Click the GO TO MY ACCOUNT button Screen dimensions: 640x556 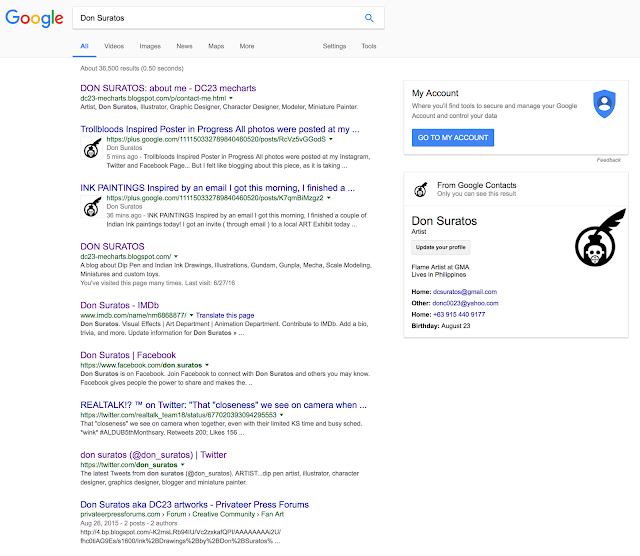tap(453, 138)
